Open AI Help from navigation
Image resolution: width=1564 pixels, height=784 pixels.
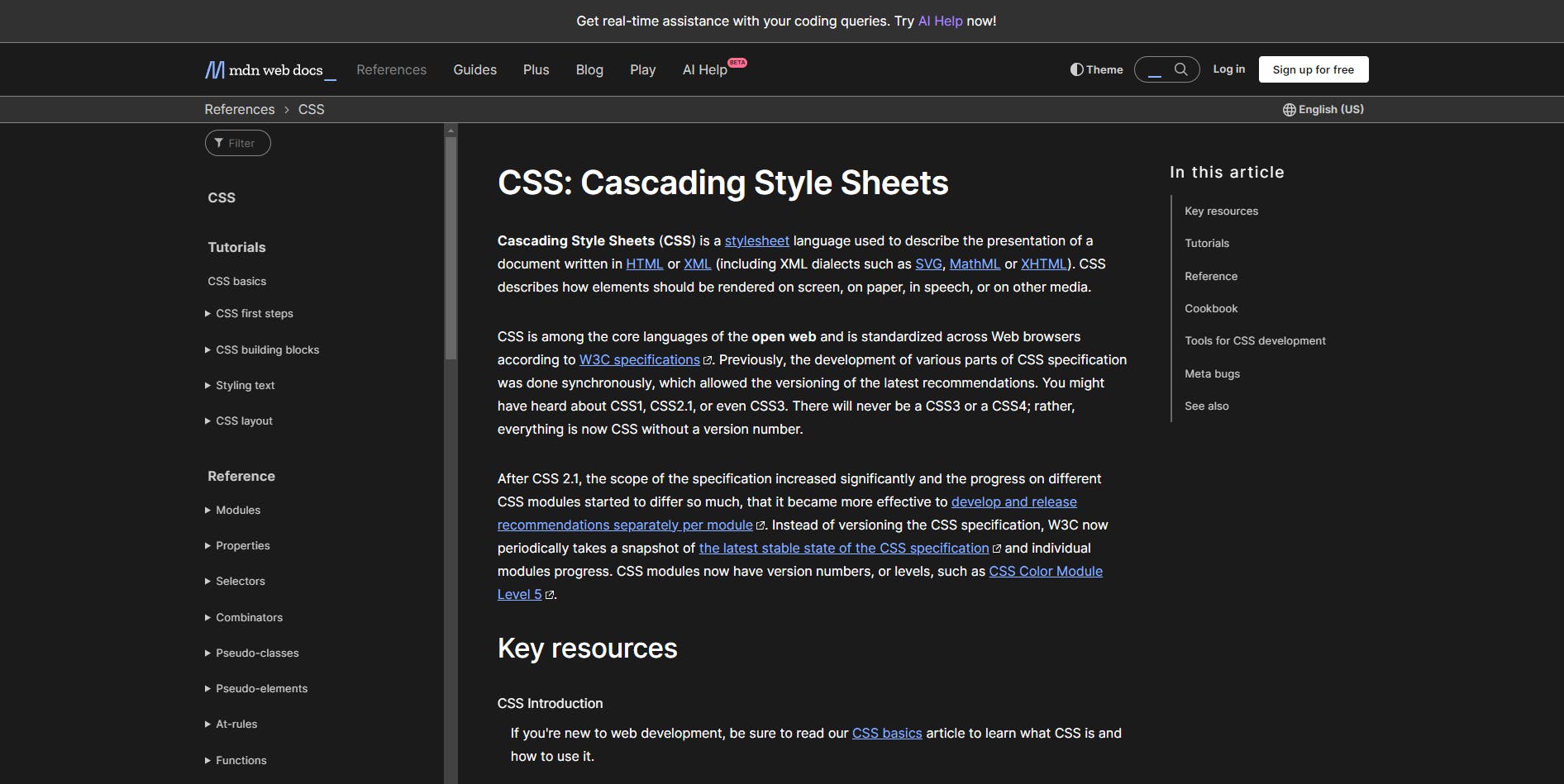(705, 70)
